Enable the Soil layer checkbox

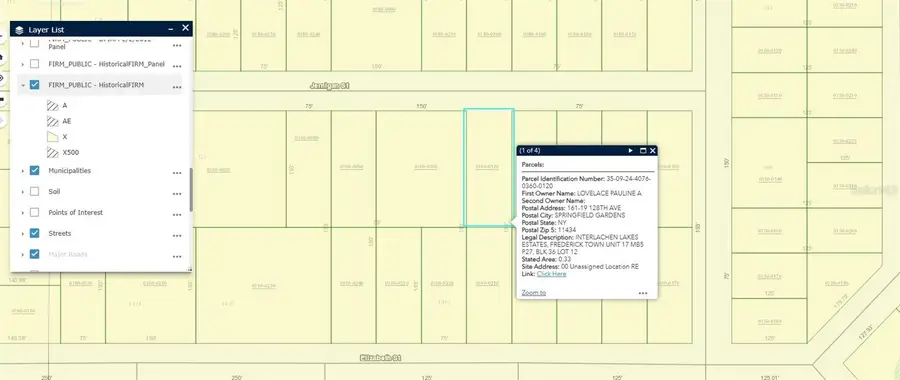click(x=34, y=192)
